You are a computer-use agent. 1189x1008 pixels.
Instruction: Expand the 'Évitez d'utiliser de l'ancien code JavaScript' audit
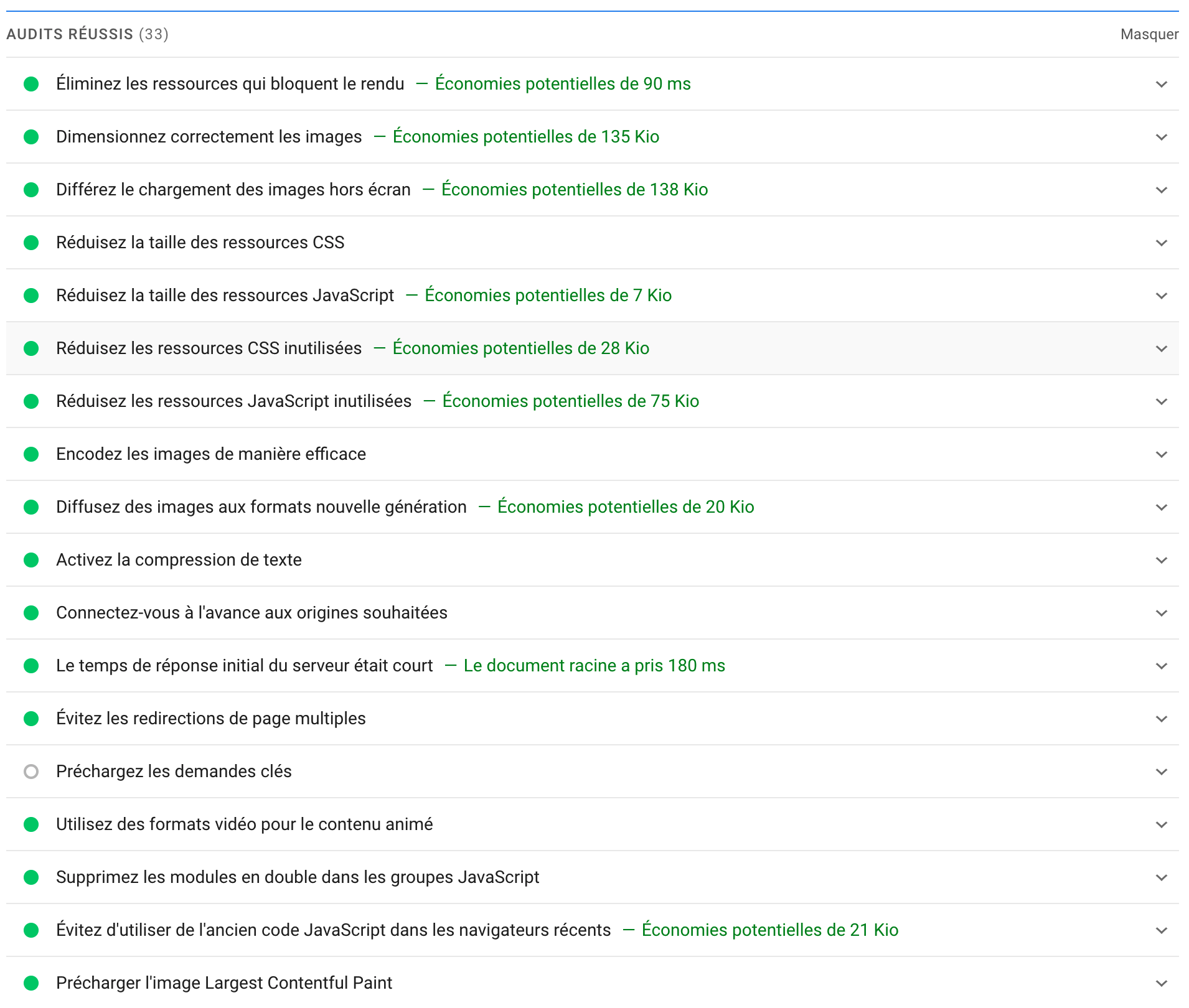pos(1162,930)
